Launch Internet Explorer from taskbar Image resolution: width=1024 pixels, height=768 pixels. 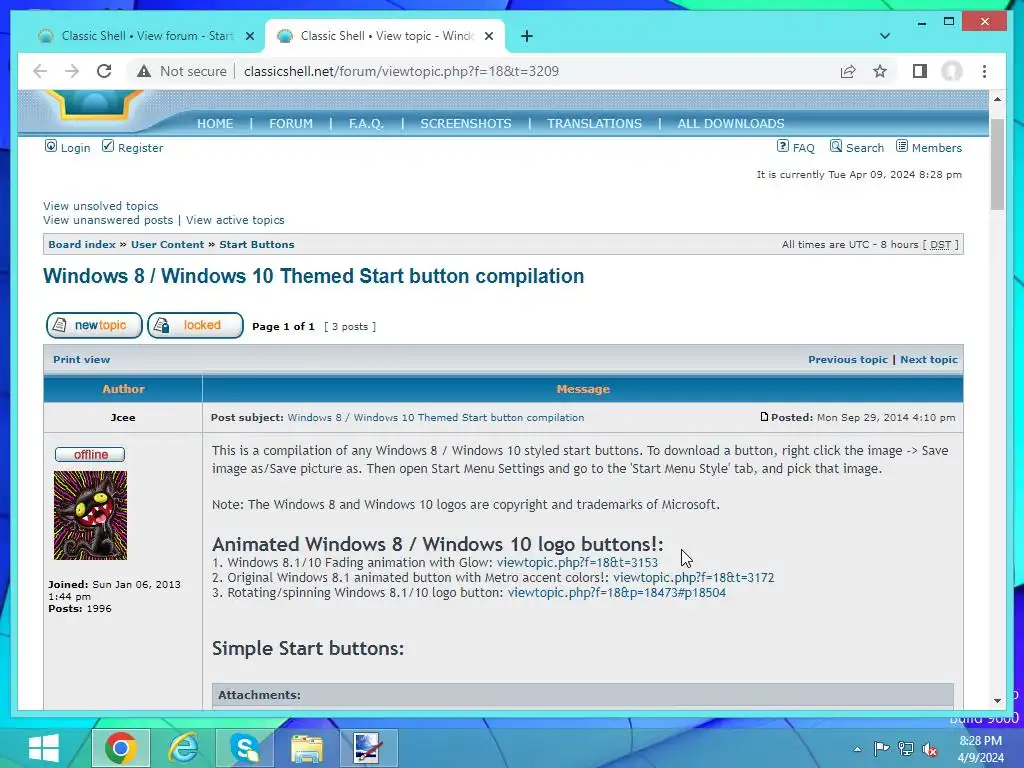(183, 748)
